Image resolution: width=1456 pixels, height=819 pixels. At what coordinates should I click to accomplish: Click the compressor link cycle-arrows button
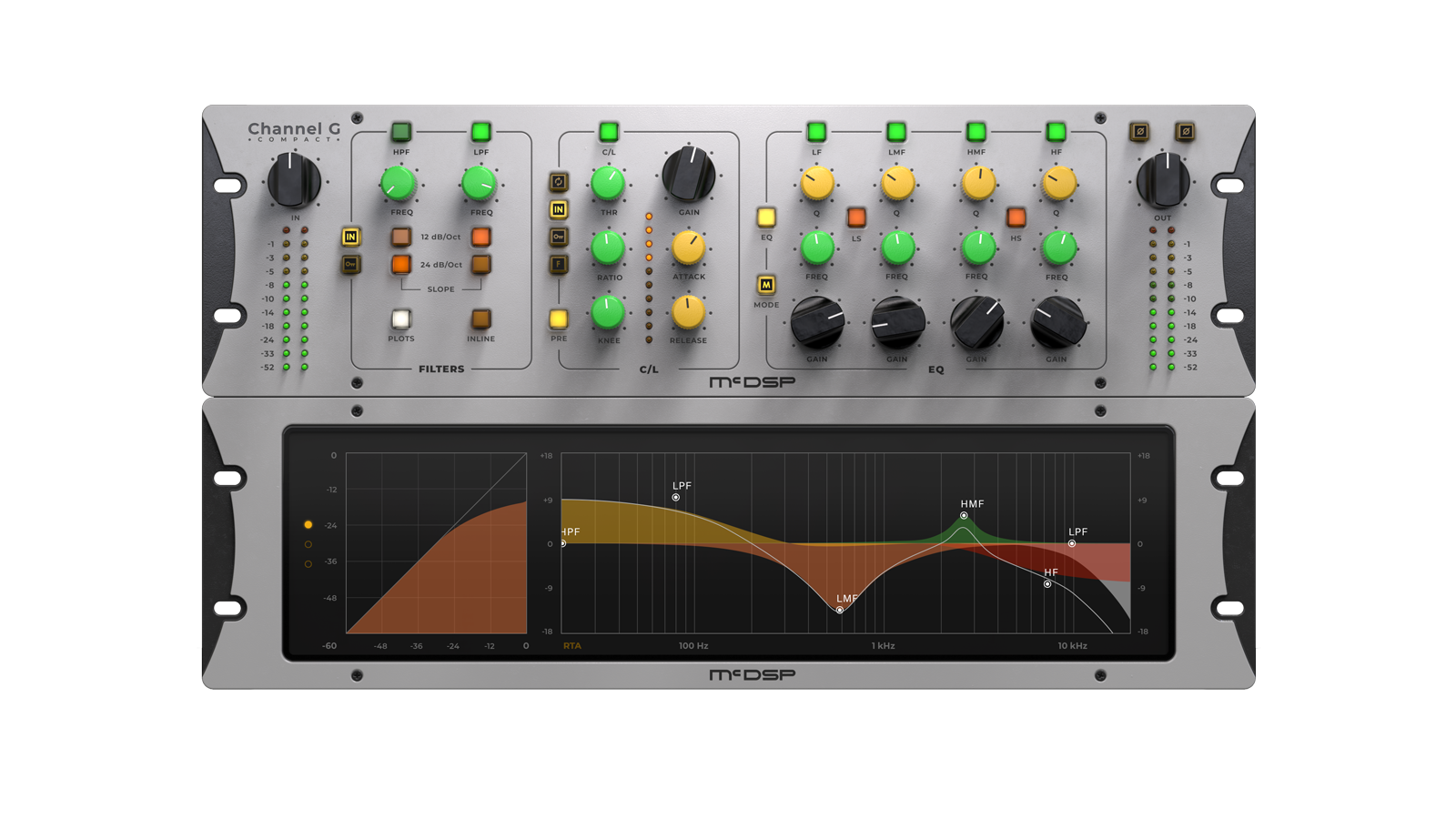click(559, 182)
